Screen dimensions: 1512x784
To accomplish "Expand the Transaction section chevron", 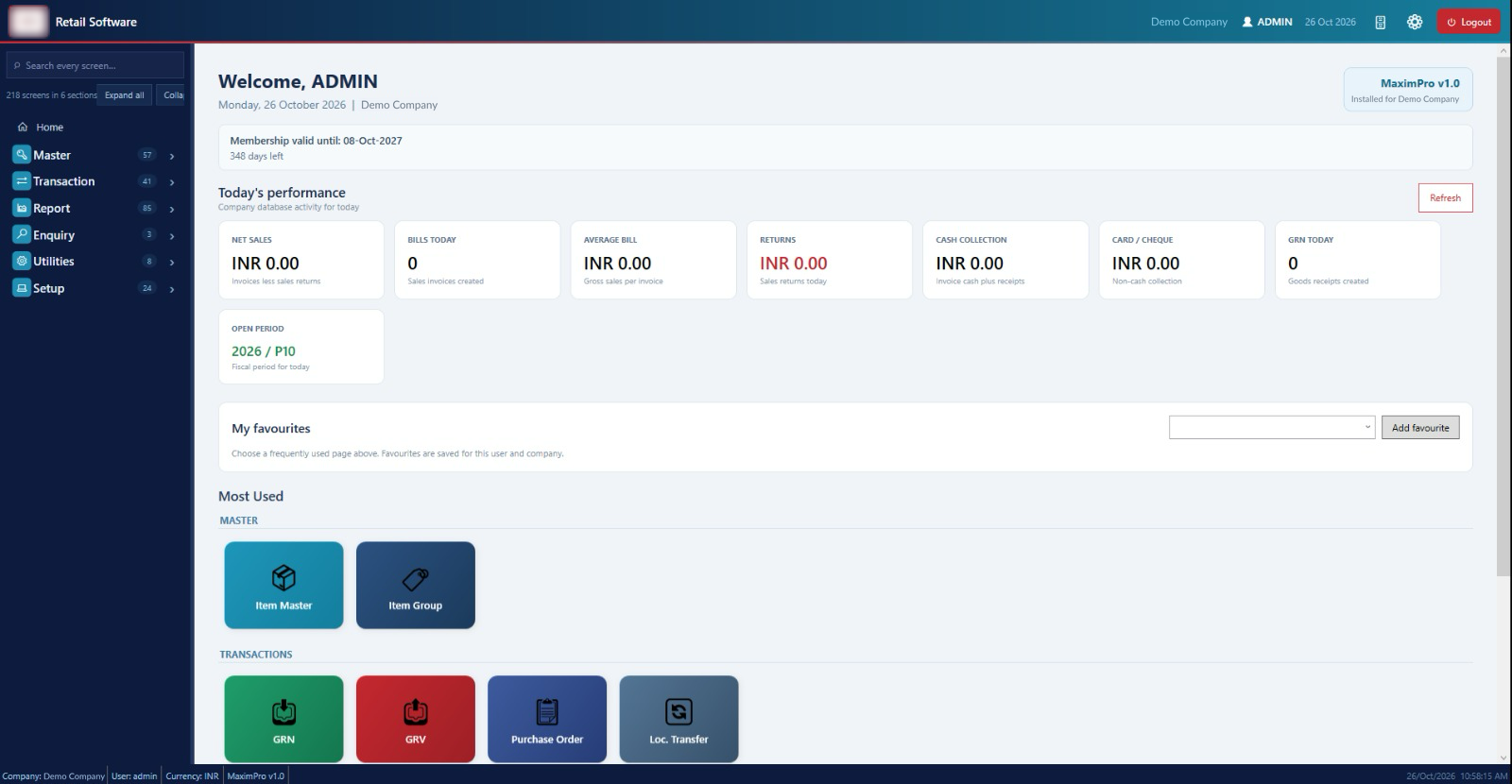I will [172, 182].
